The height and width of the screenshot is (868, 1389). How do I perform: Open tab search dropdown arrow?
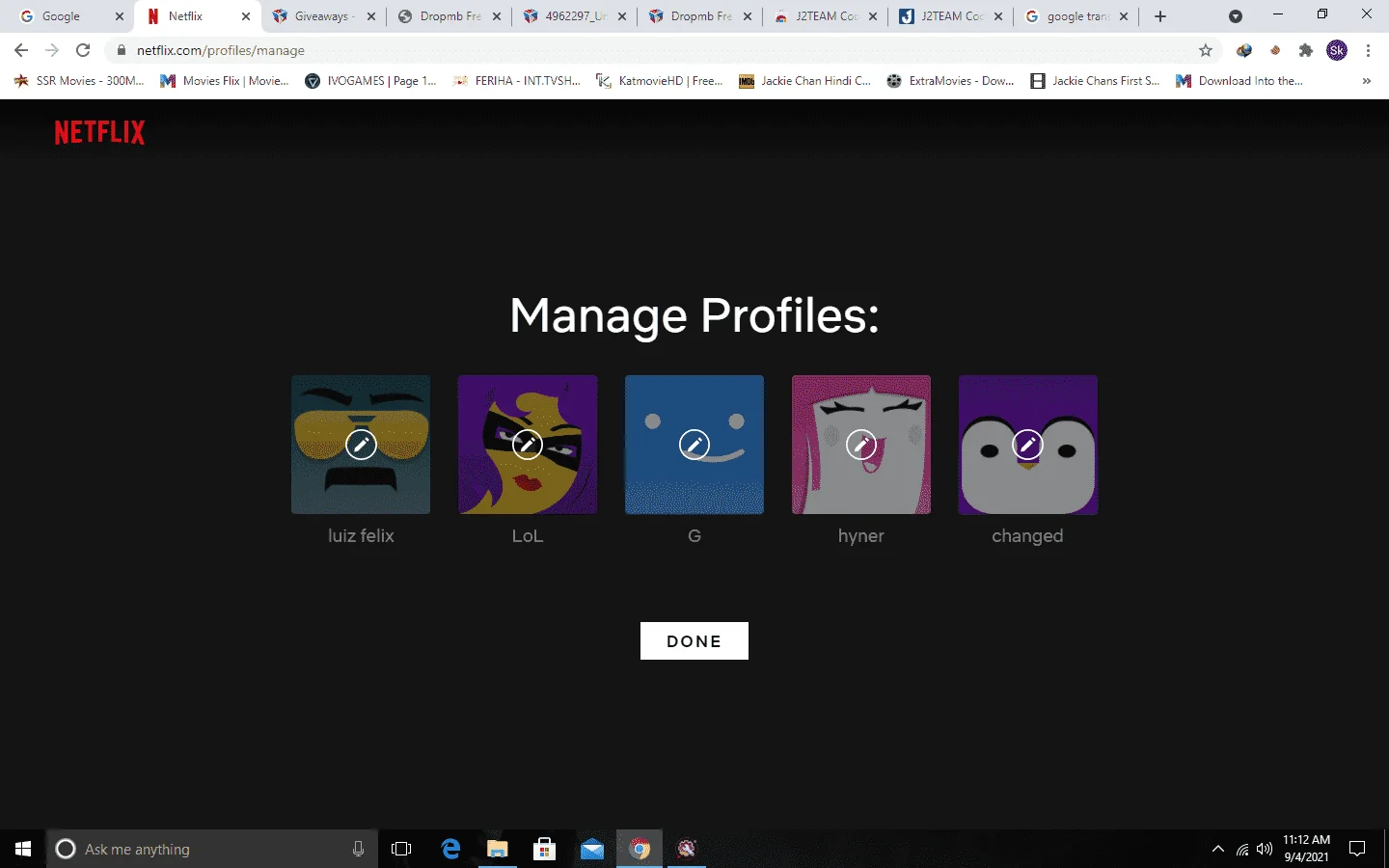pos(1236,16)
